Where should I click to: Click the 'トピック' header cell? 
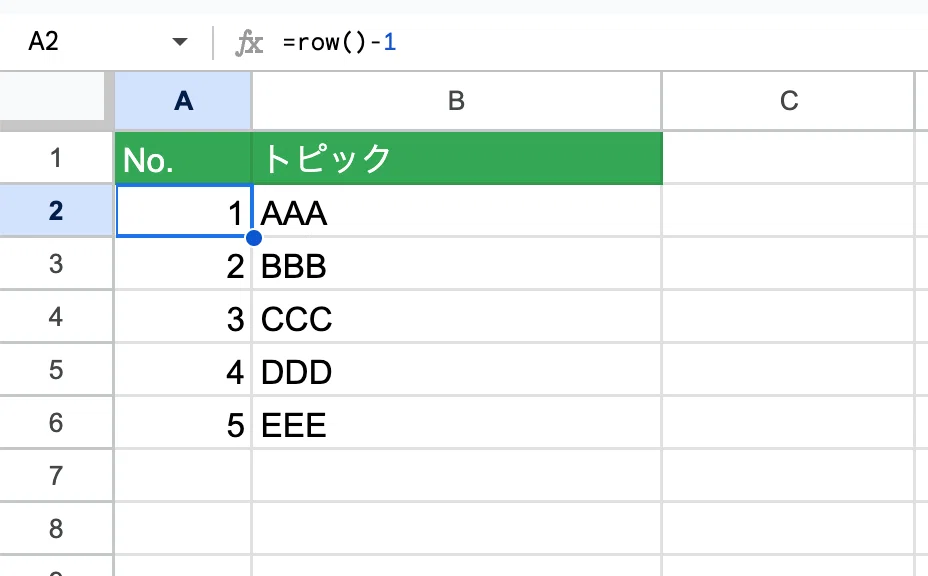pyautogui.click(x=457, y=158)
